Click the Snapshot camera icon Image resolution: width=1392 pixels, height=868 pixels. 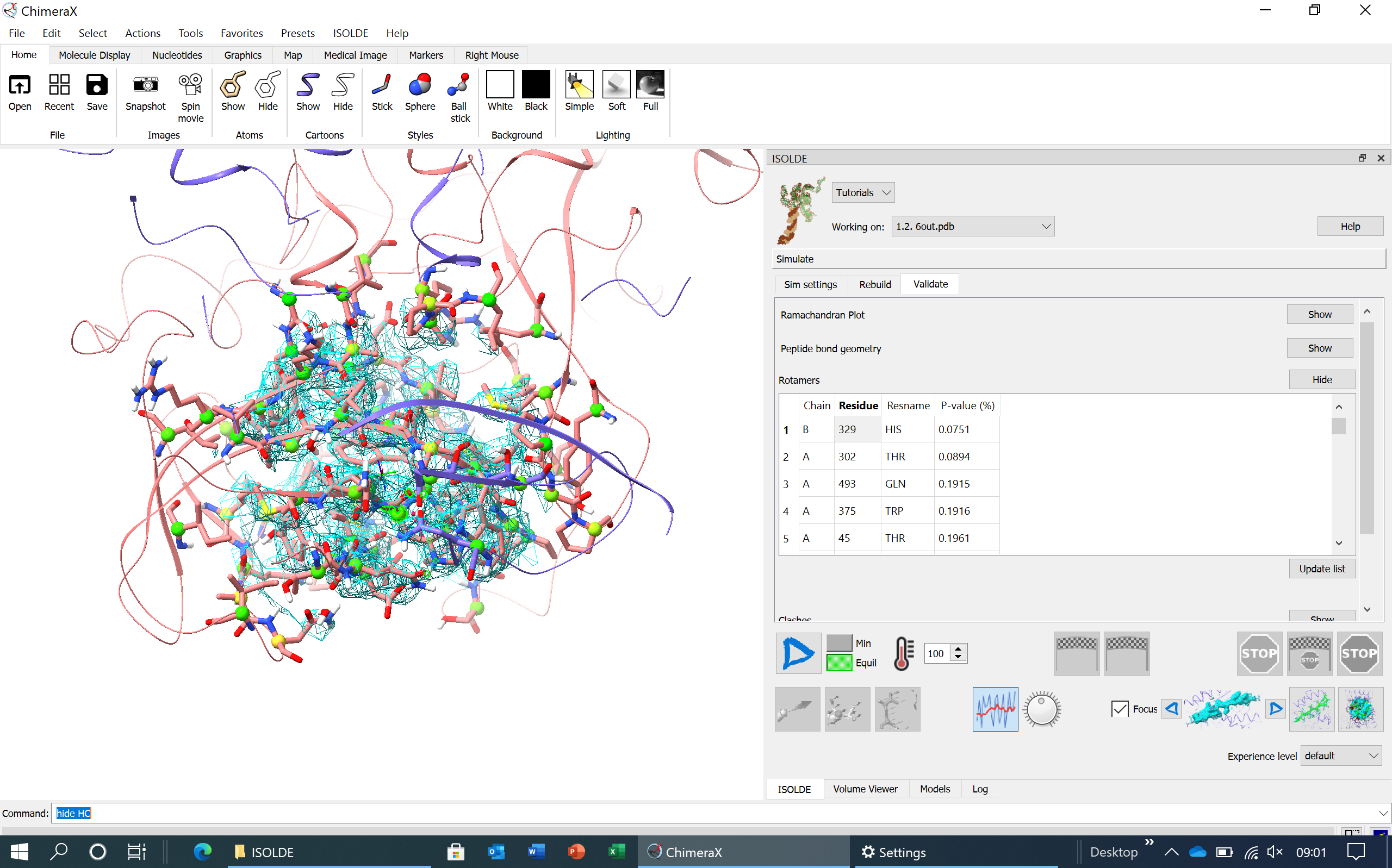145,85
